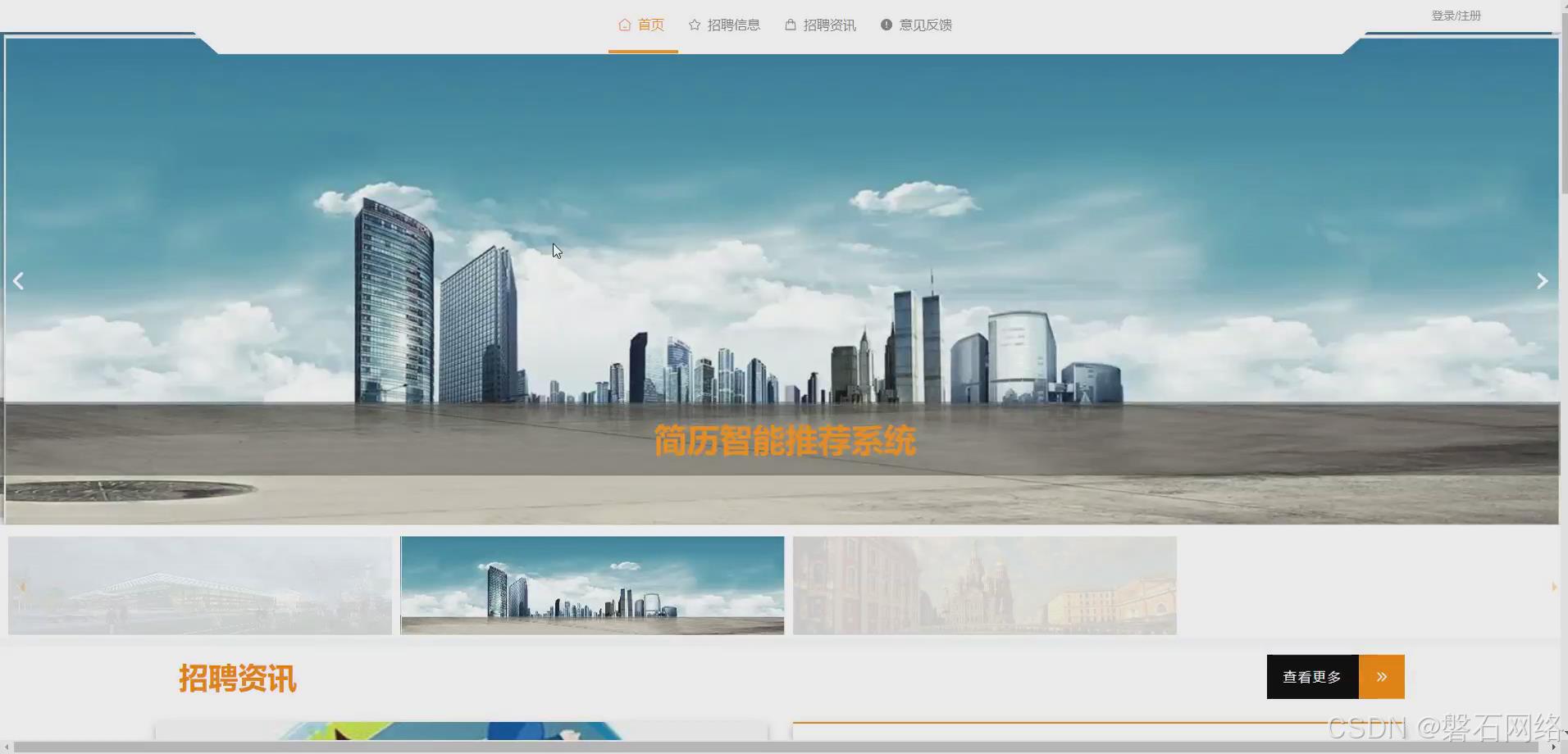The image size is (1568, 754).
Task: Click the left arrow on the main carousel
Action: click(x=19, y=280)
